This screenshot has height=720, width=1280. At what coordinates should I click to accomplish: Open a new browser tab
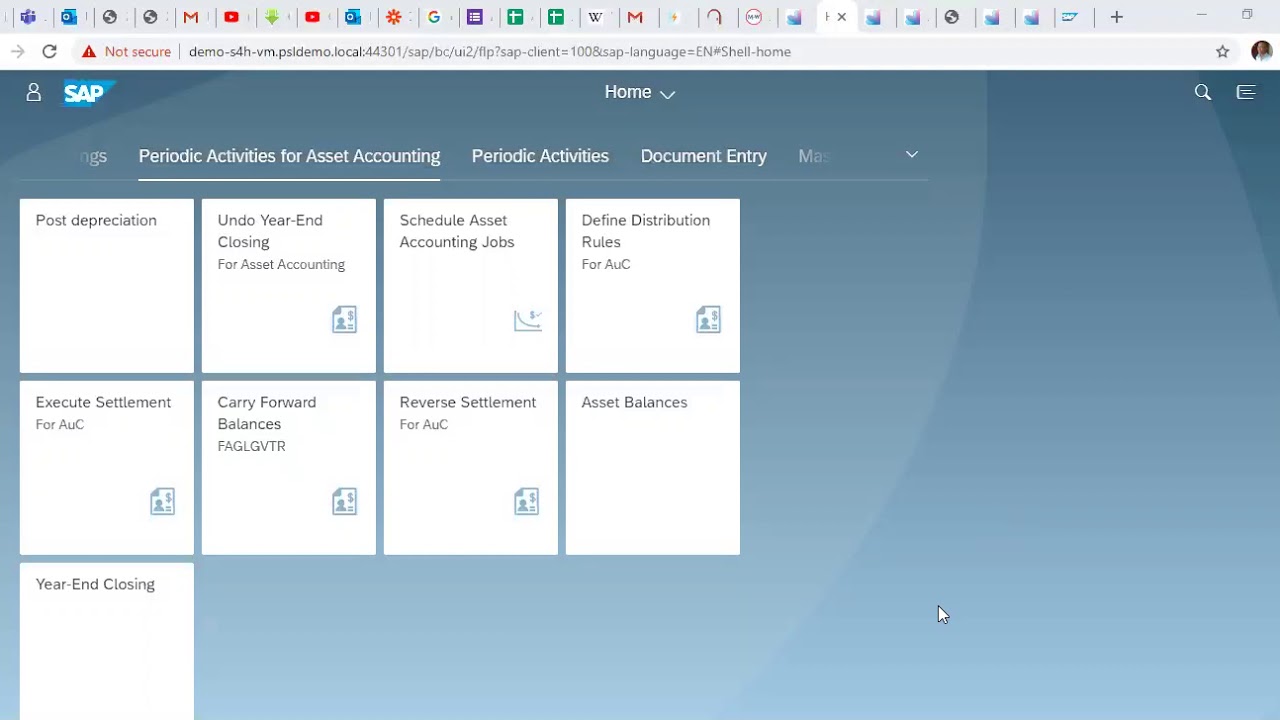tap(1117, 17)
